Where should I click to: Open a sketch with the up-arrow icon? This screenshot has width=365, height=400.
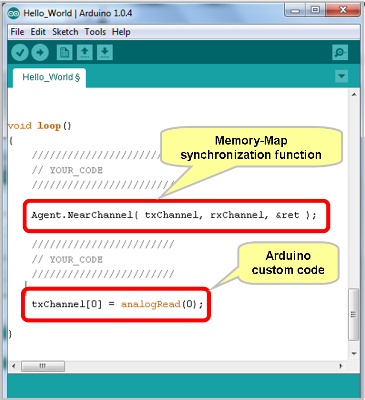(x=85, y=52)
